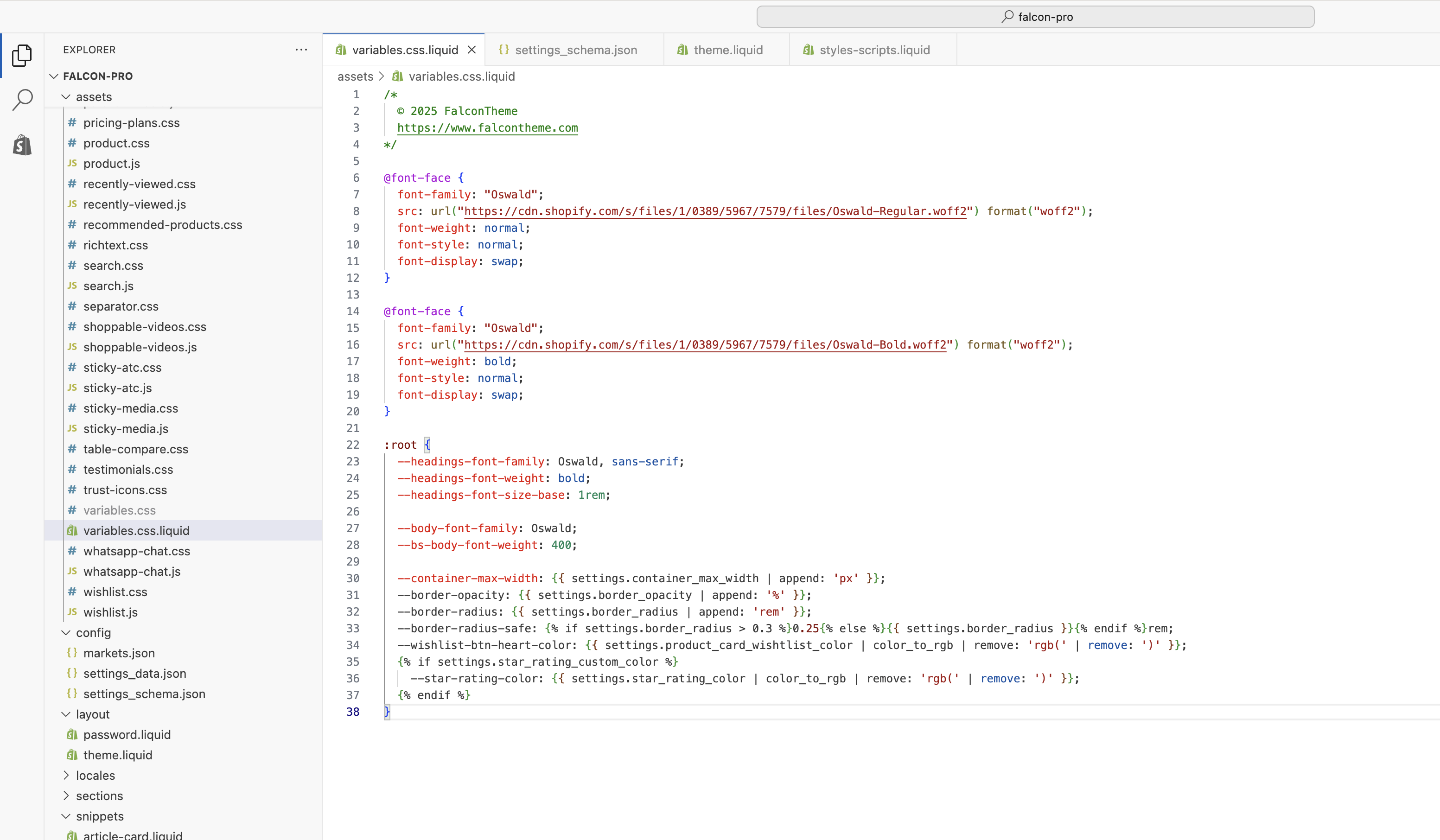Click JS icon beside wishlist.js
The height and width of the screenshot is (840, 1440).
pyautogui.click(x=72, y=612)
